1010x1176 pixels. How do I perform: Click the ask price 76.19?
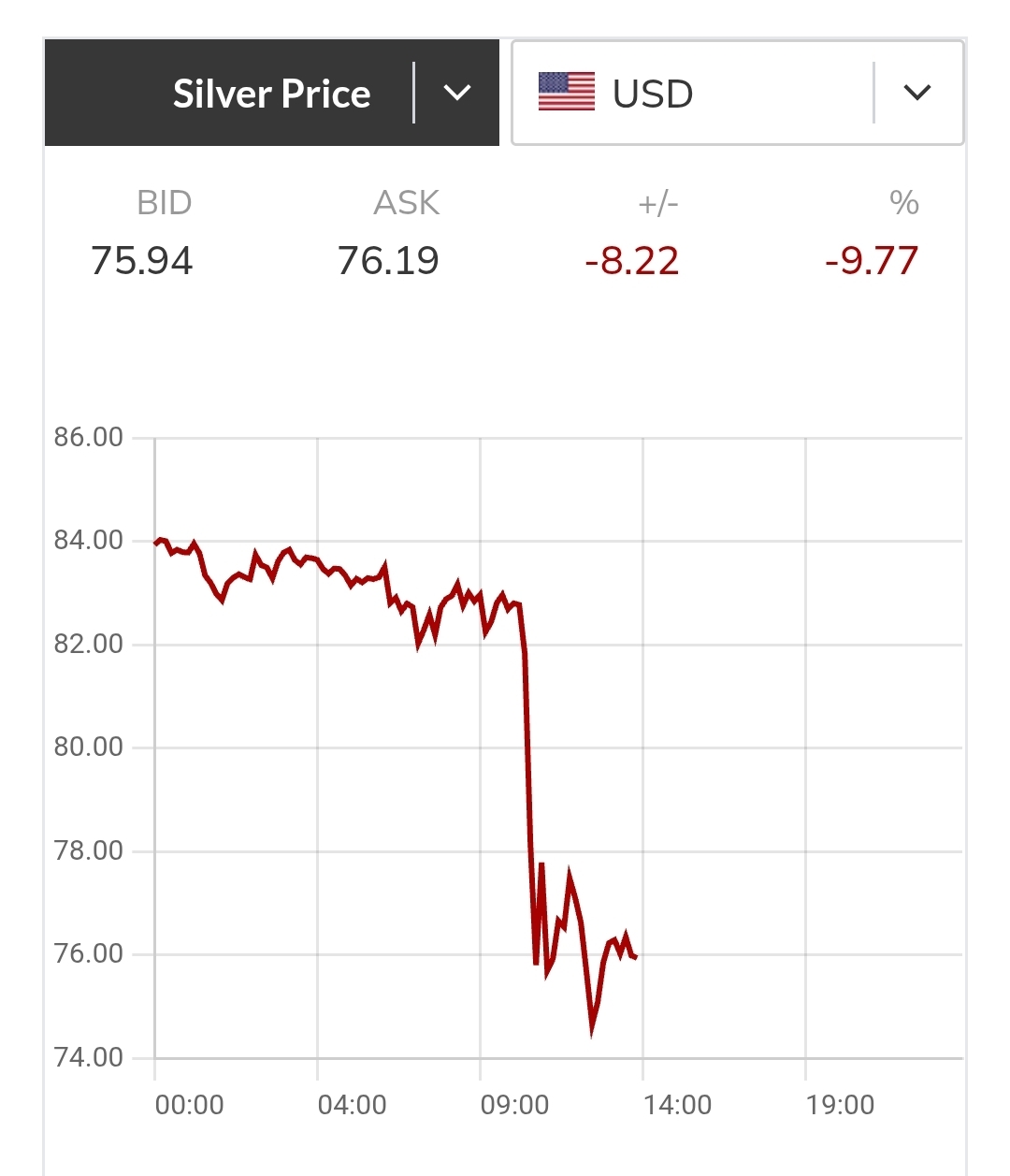(388, 260)
